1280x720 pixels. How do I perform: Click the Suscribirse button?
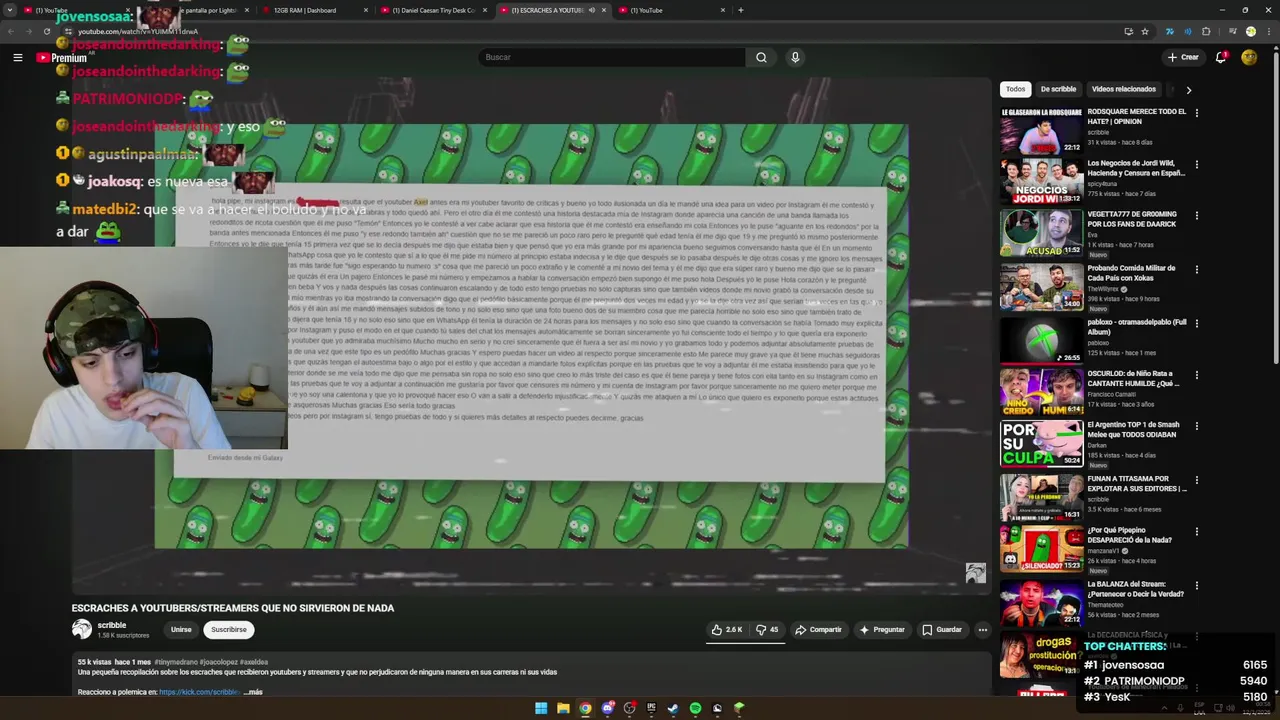pos(228,629)
